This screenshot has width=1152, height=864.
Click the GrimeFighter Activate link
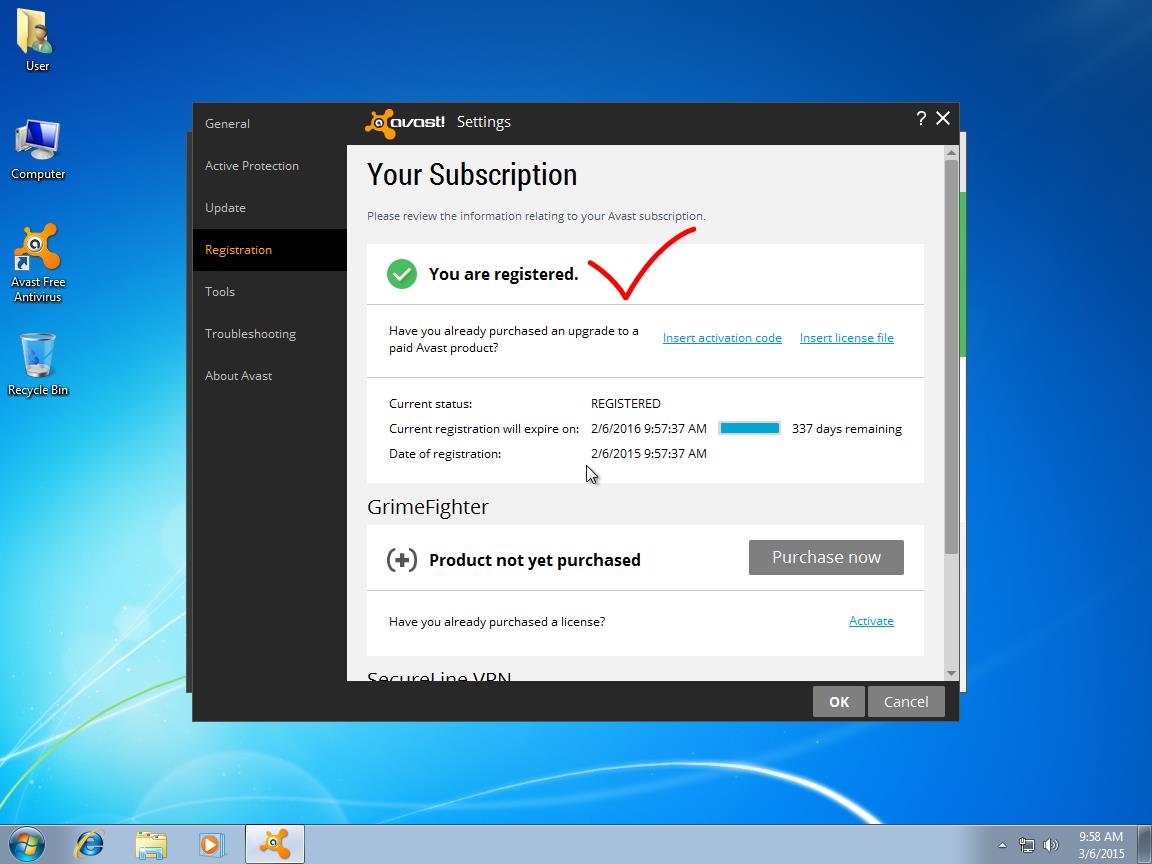(x=871, y=621)
